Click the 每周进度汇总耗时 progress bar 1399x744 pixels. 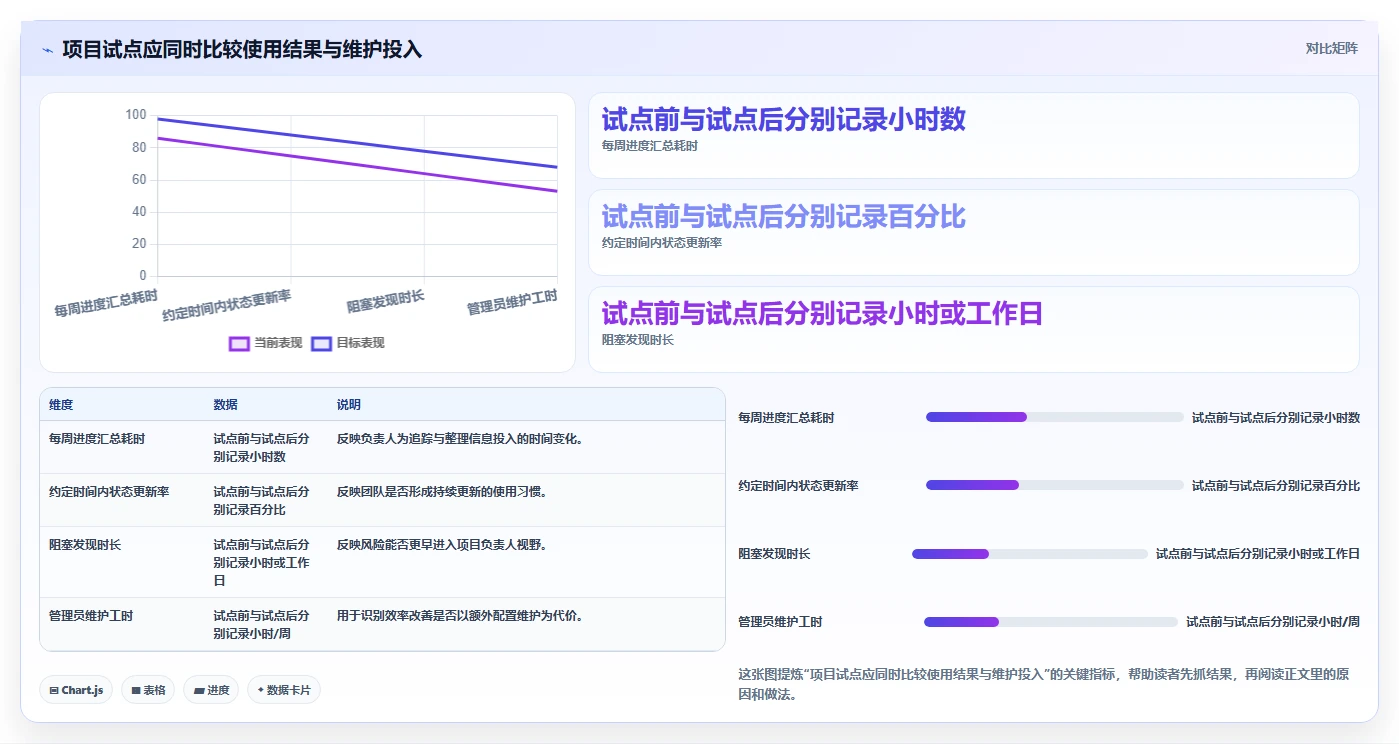click(x=1054, y=417)
